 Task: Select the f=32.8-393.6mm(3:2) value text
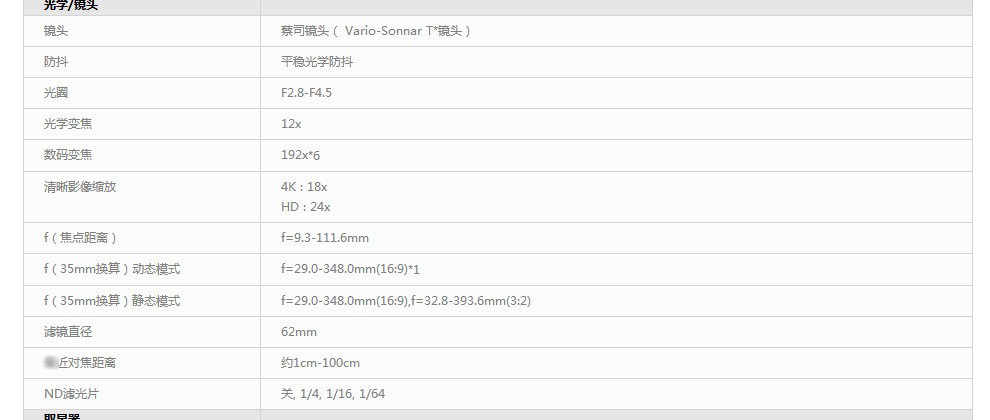pos(471,301)
